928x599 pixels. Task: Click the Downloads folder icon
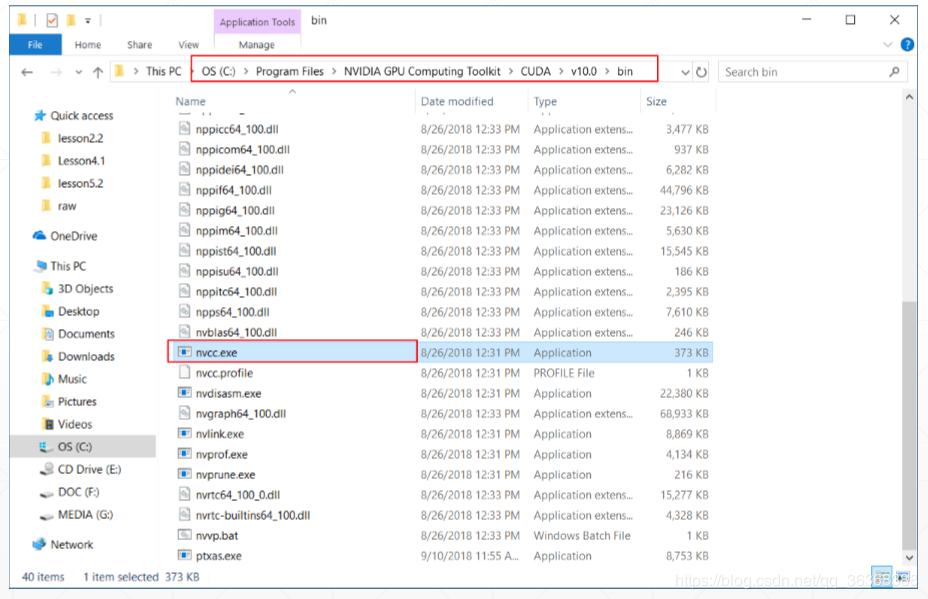pyautogui.click(x=47, y=356)
